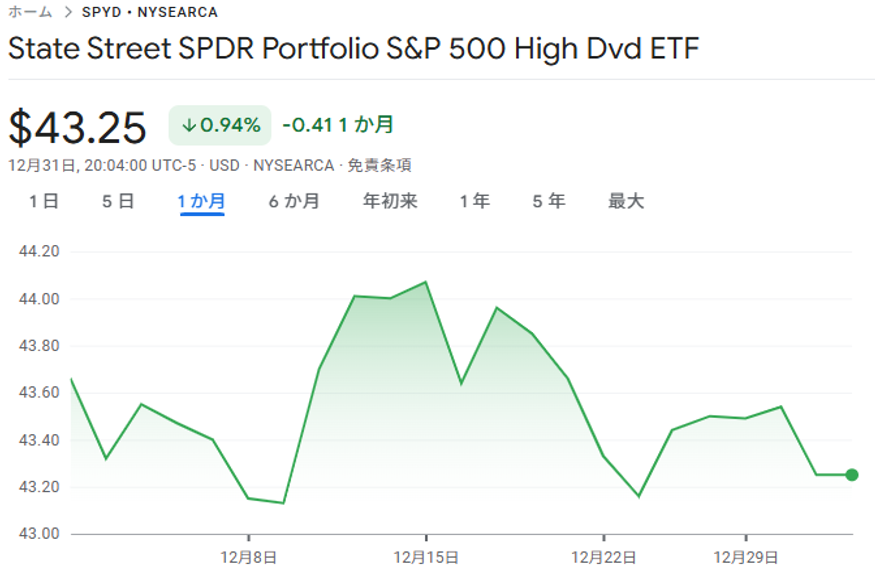
Task: Click the down arrow in the percentage badge
Action: point(189,125)
